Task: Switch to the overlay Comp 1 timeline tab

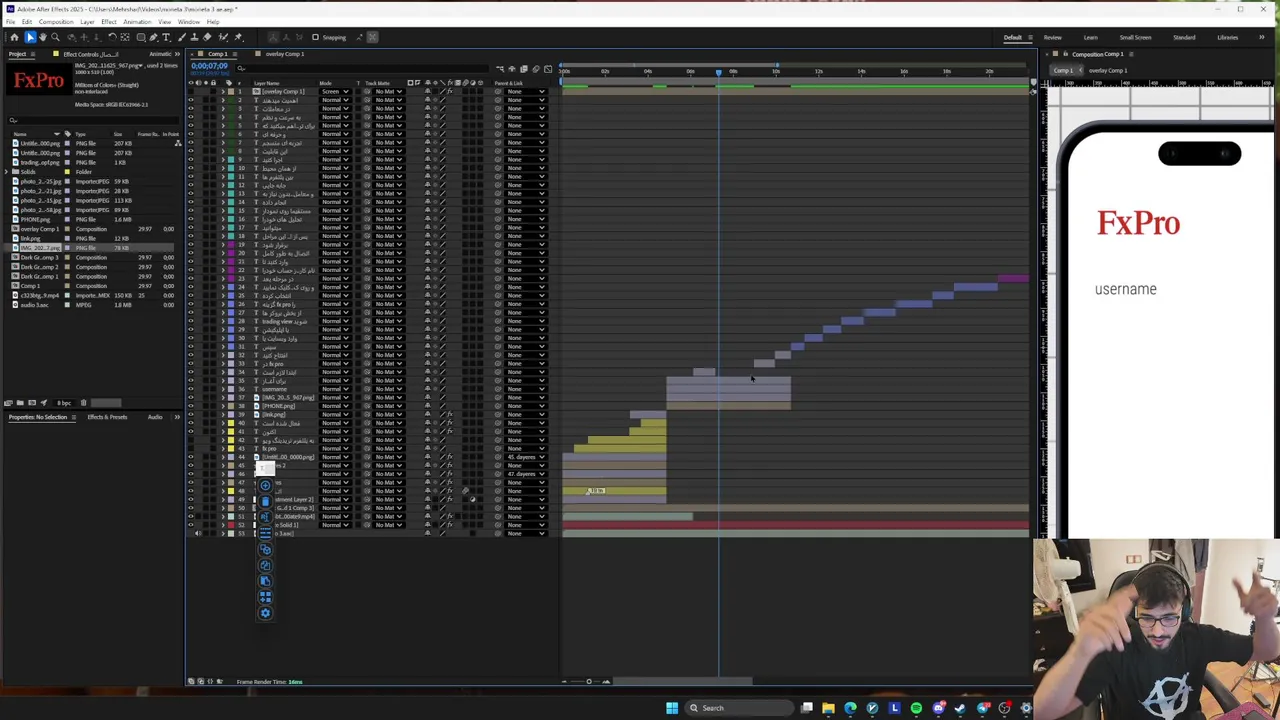Action: [x=284, y=54]
